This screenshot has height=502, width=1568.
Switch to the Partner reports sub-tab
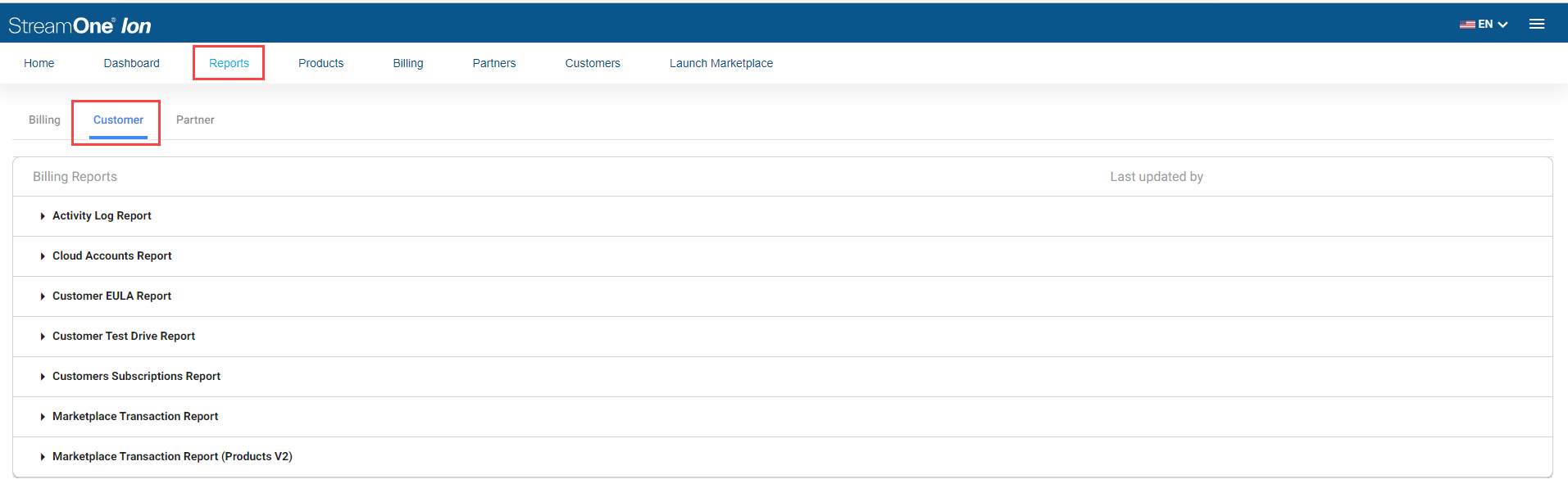[x=195, y=120]
